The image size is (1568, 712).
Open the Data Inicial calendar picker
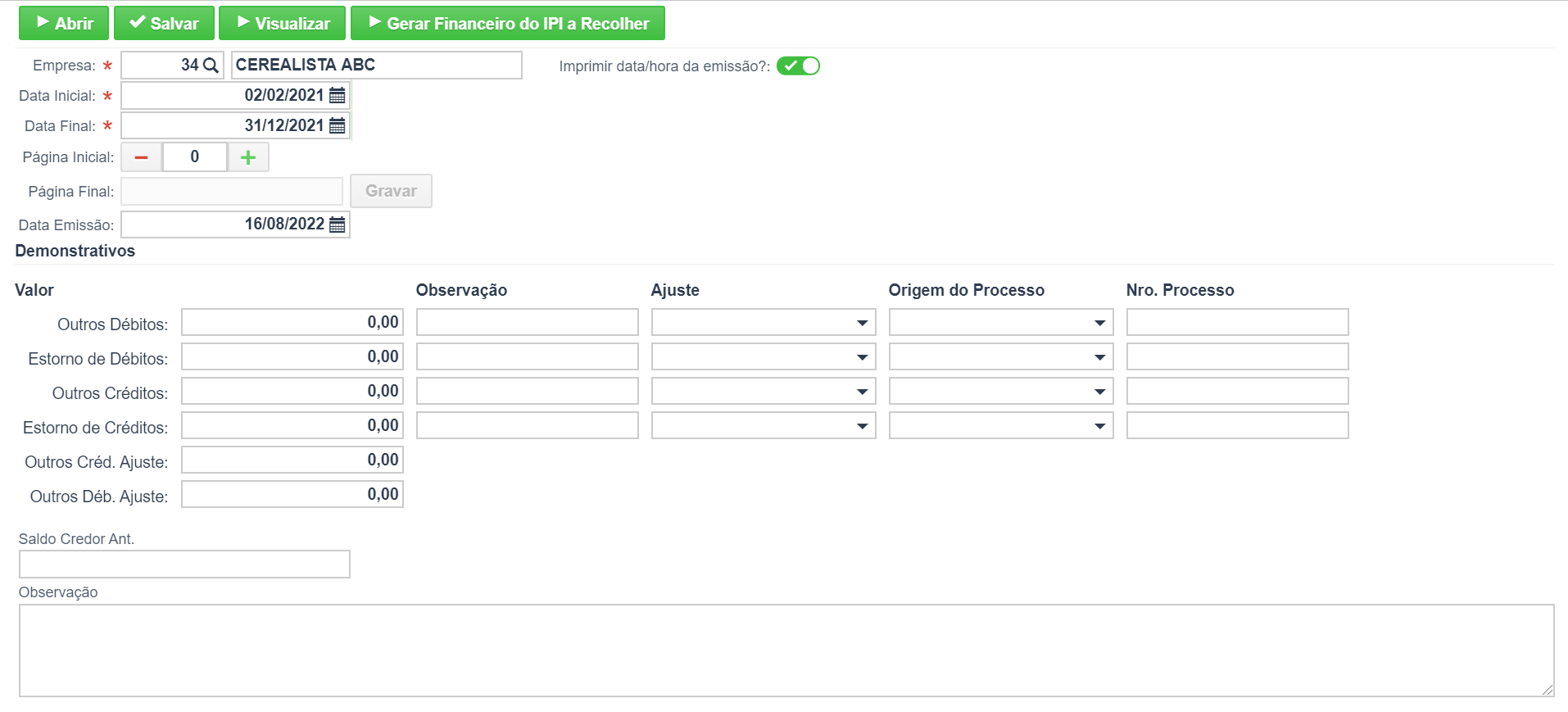[337, 96]
